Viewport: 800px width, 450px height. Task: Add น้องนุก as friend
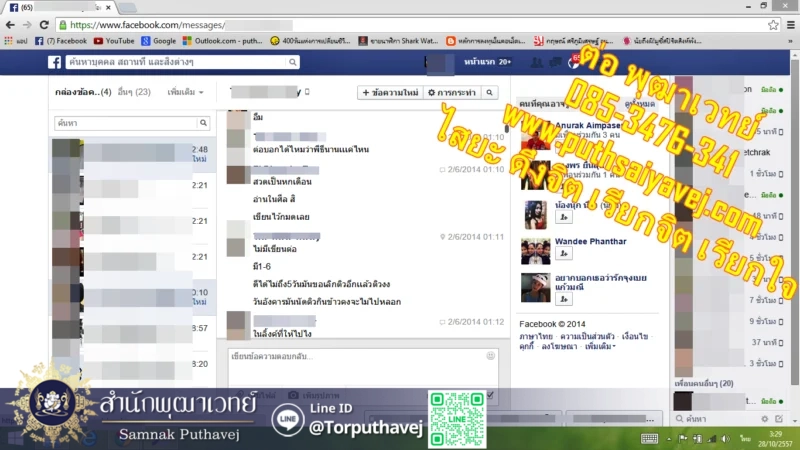(x=563, y=217)
